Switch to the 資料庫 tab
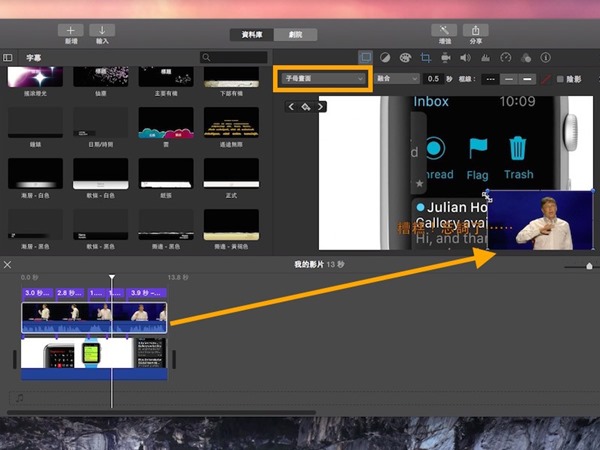Image resolution: width=600 pixels, height=450 pixels. pyautogui.click(x=251, y=33)
